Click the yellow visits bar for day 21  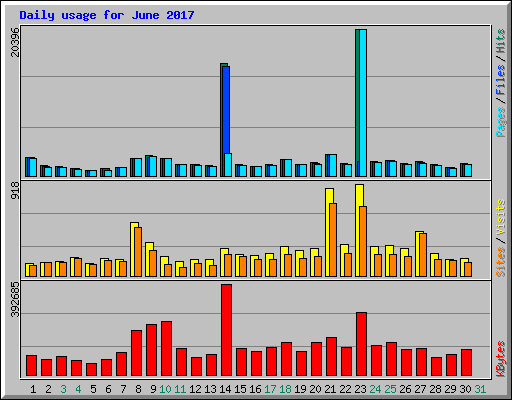tap(328, 232)
